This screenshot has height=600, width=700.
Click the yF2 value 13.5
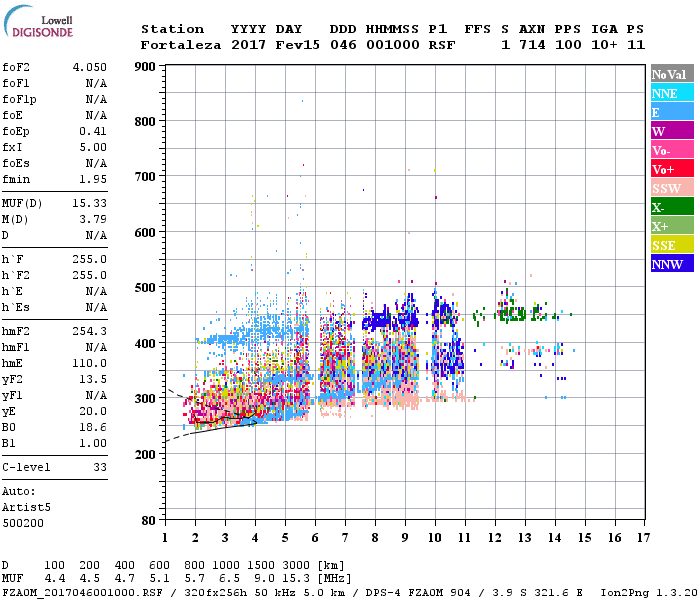point(93,379)
